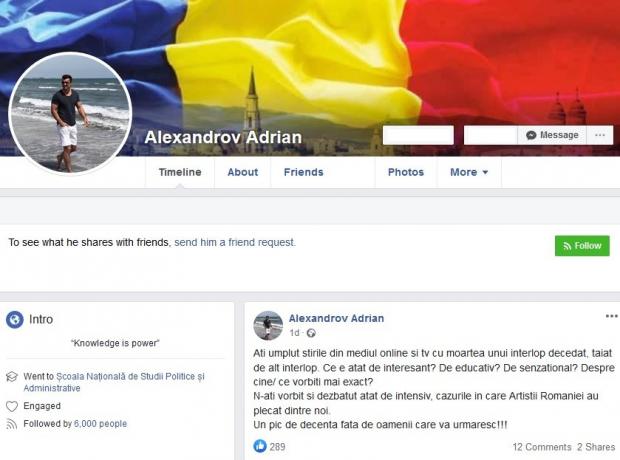Image resolution: width=620 pixels, height=460 pixels.
Task: Open the three-dots menu beside Message
Action: [x=600, y=135]
